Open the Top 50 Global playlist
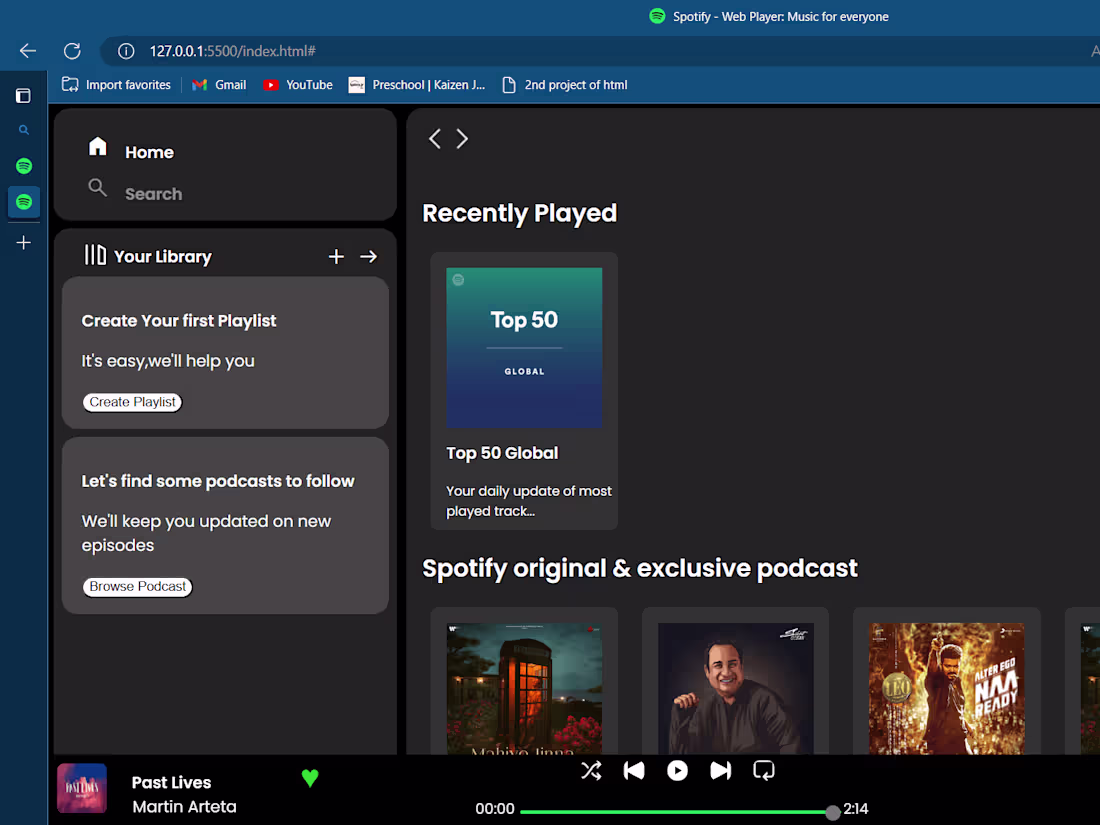Screen dimensions: 1100x825 (x=524, y=346)
